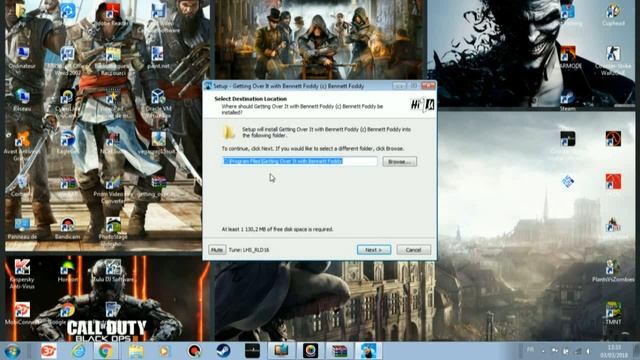
Task: Open the Panneau de configuration icon
Action: tap(22, 228)
